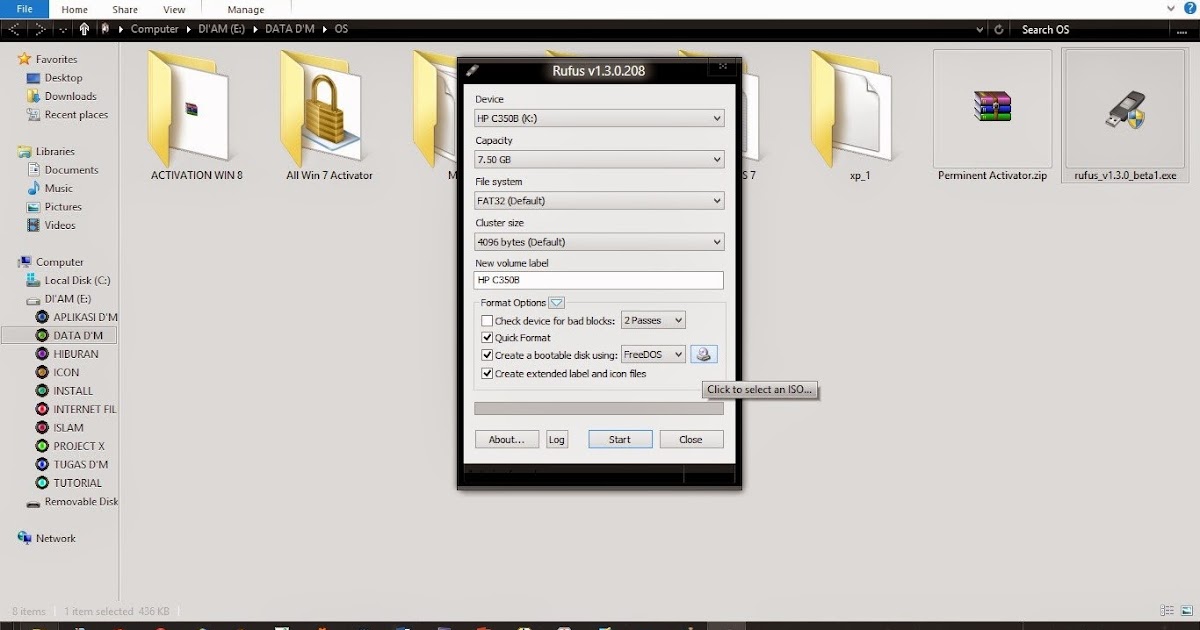Open the File system FAT32 dropdown

click(x=599, y=200)
